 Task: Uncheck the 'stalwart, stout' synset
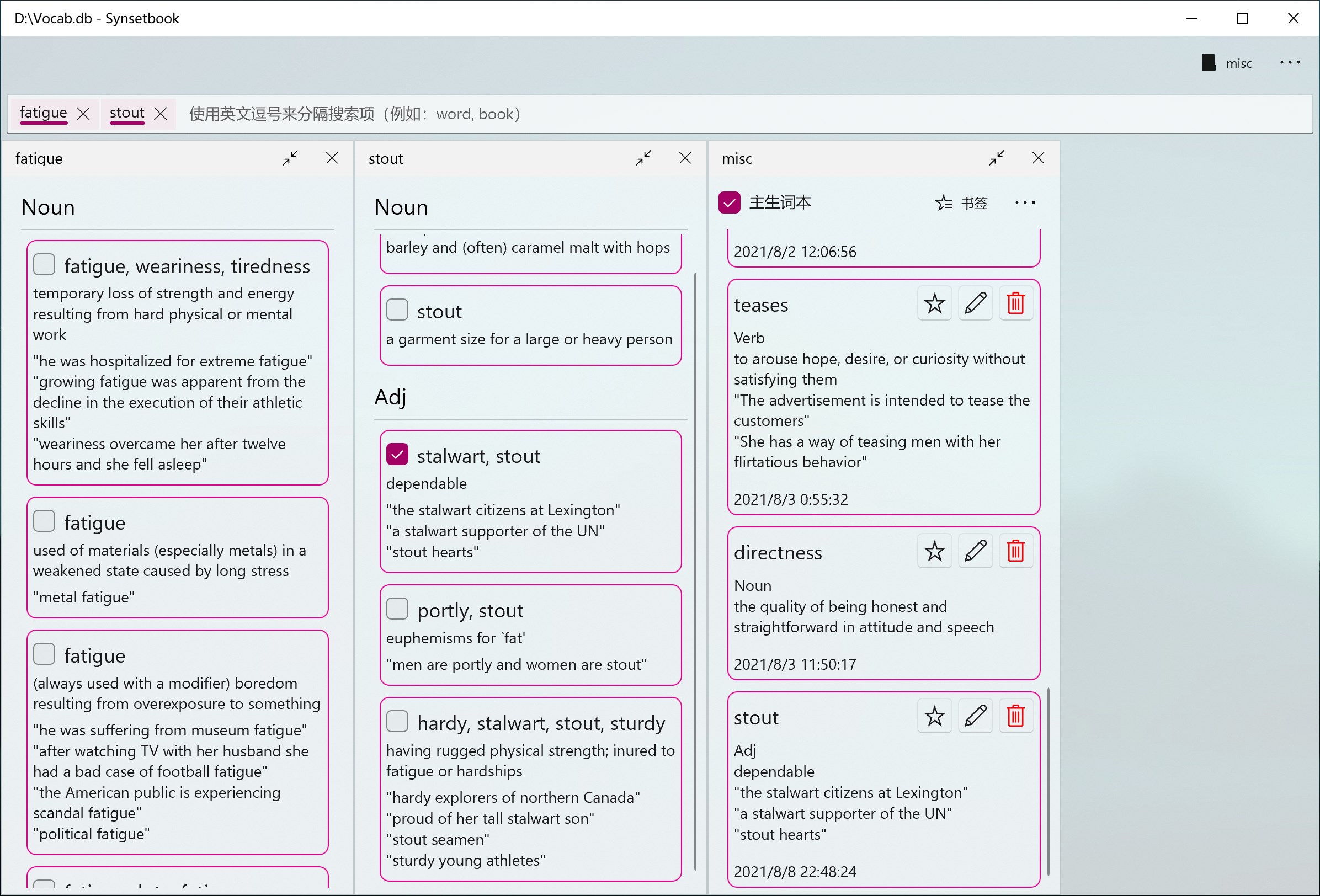click(x=397, y=454)
